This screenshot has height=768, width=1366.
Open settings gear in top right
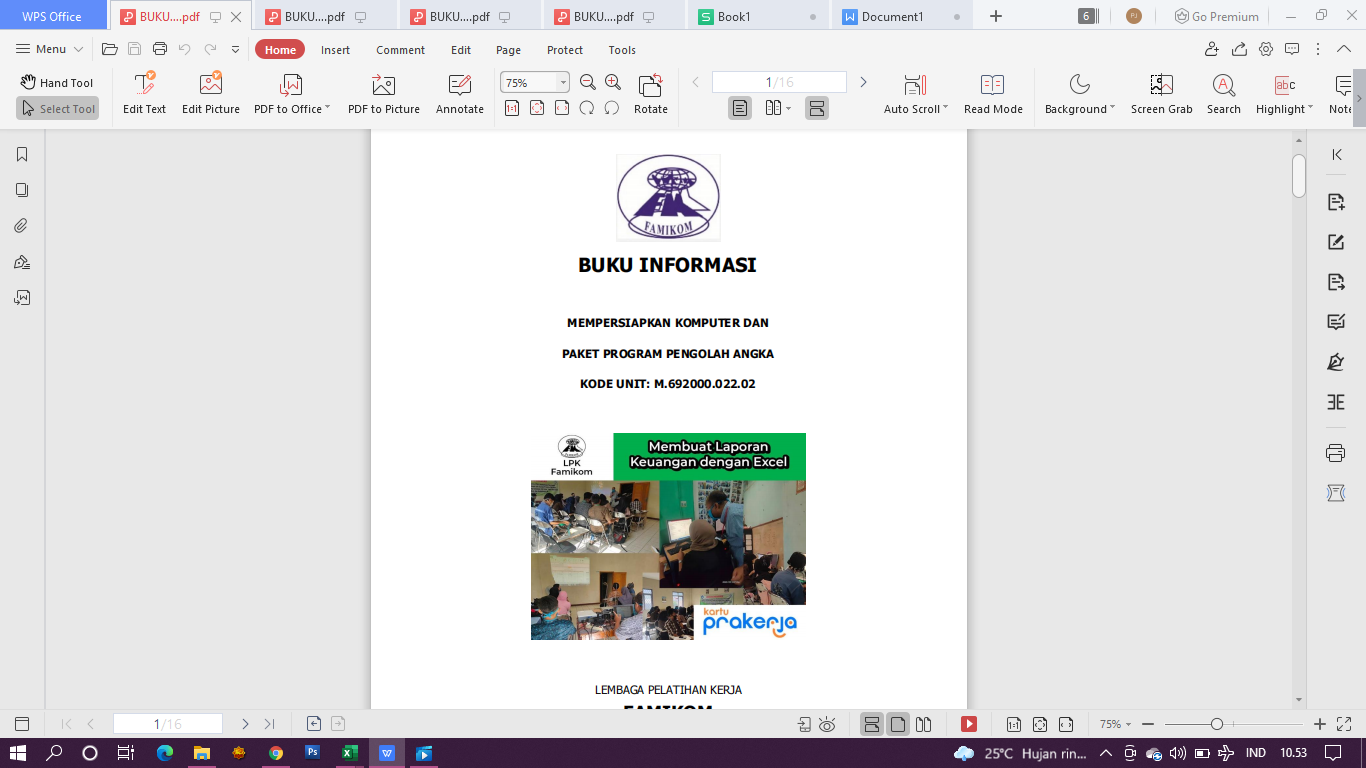pyautogui.click(x=1266, y=49)
